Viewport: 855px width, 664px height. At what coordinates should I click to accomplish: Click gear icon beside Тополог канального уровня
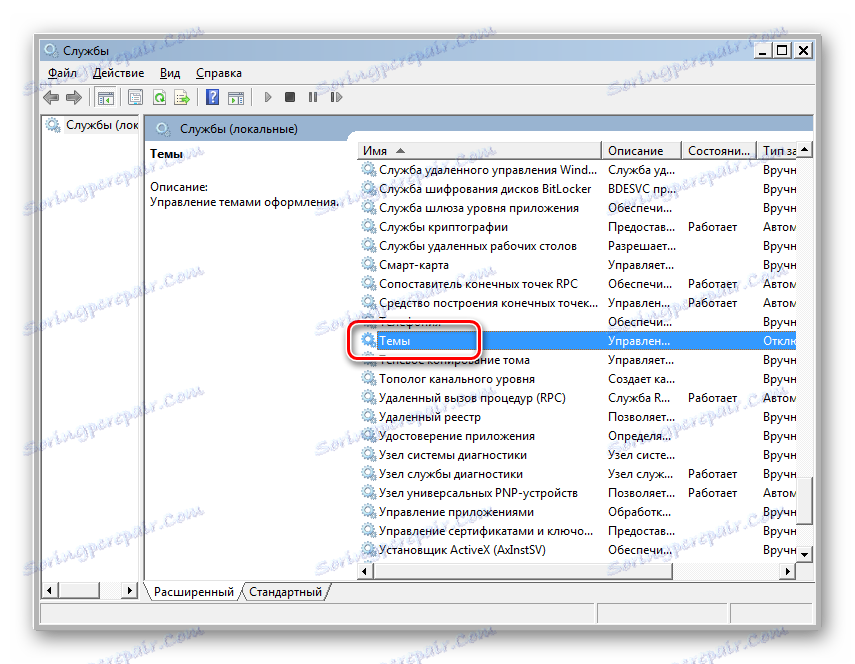point(369,378)
